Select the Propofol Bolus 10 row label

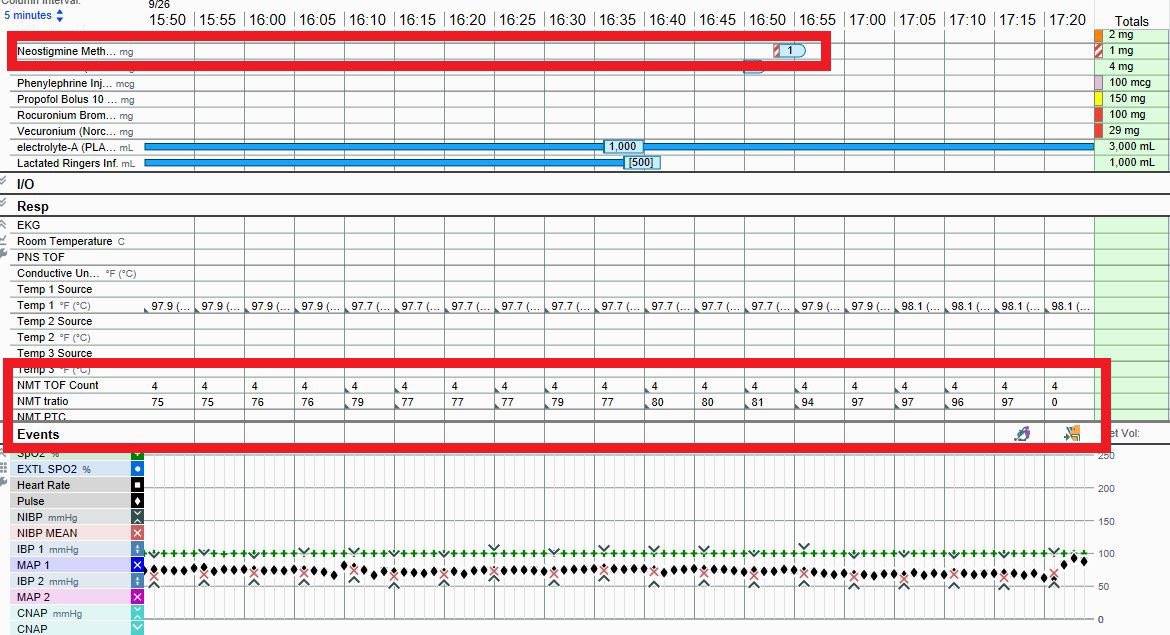[67, 99]
